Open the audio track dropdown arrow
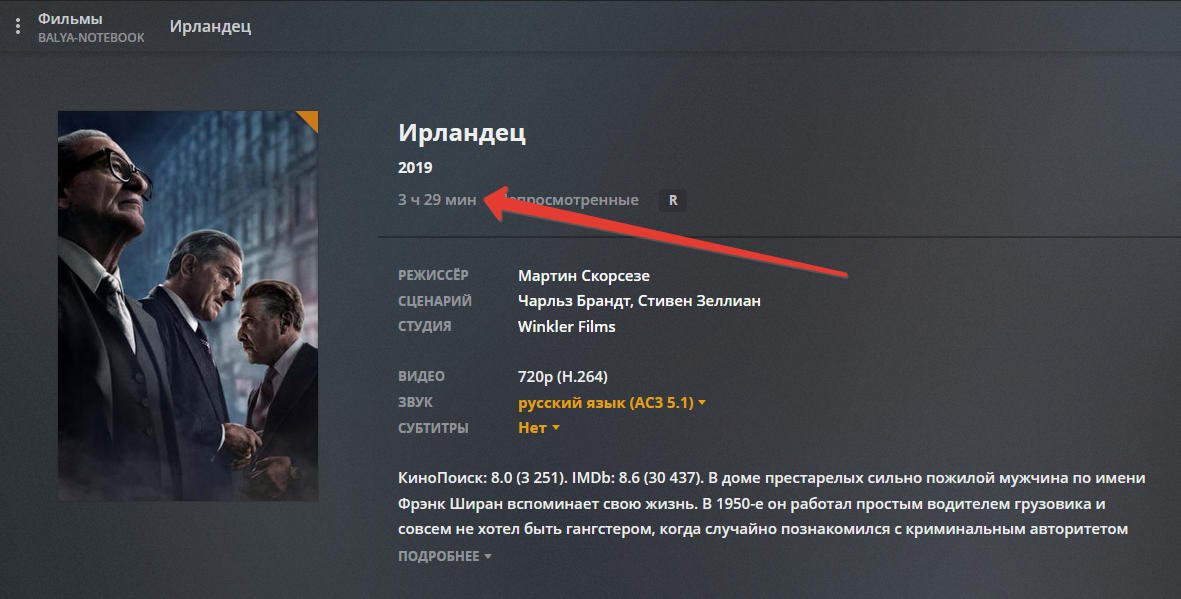 [x=702, y=403]
